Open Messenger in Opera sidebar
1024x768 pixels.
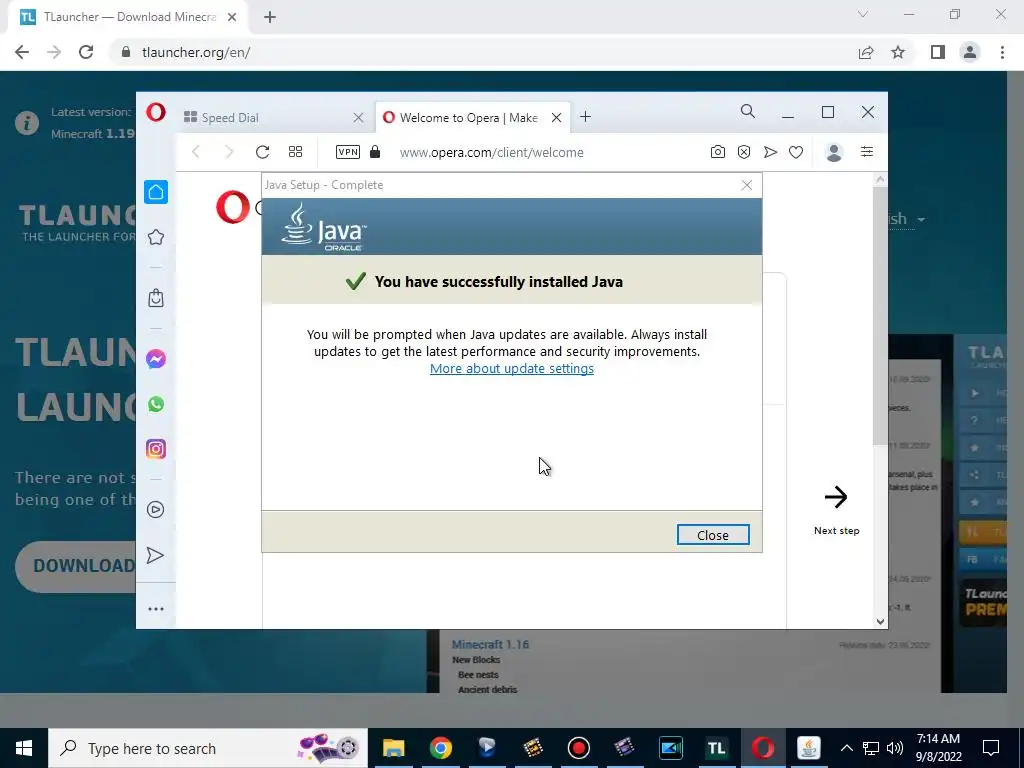(156, 359)
